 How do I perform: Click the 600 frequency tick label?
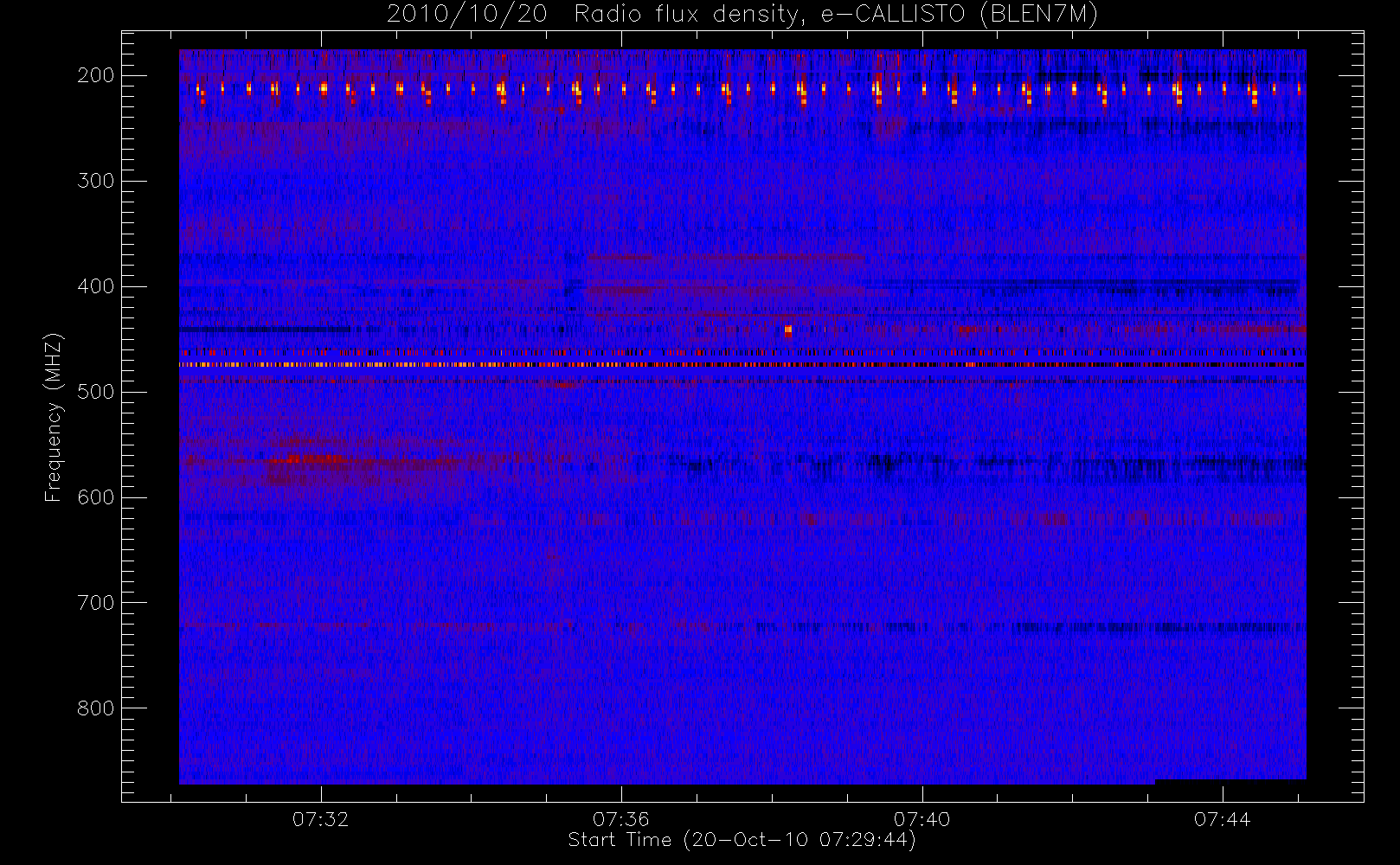(96, 497)
